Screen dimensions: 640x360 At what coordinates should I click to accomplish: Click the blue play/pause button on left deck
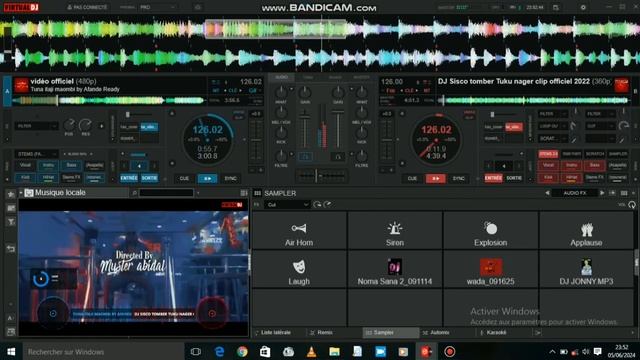click(x=207, y=178)
